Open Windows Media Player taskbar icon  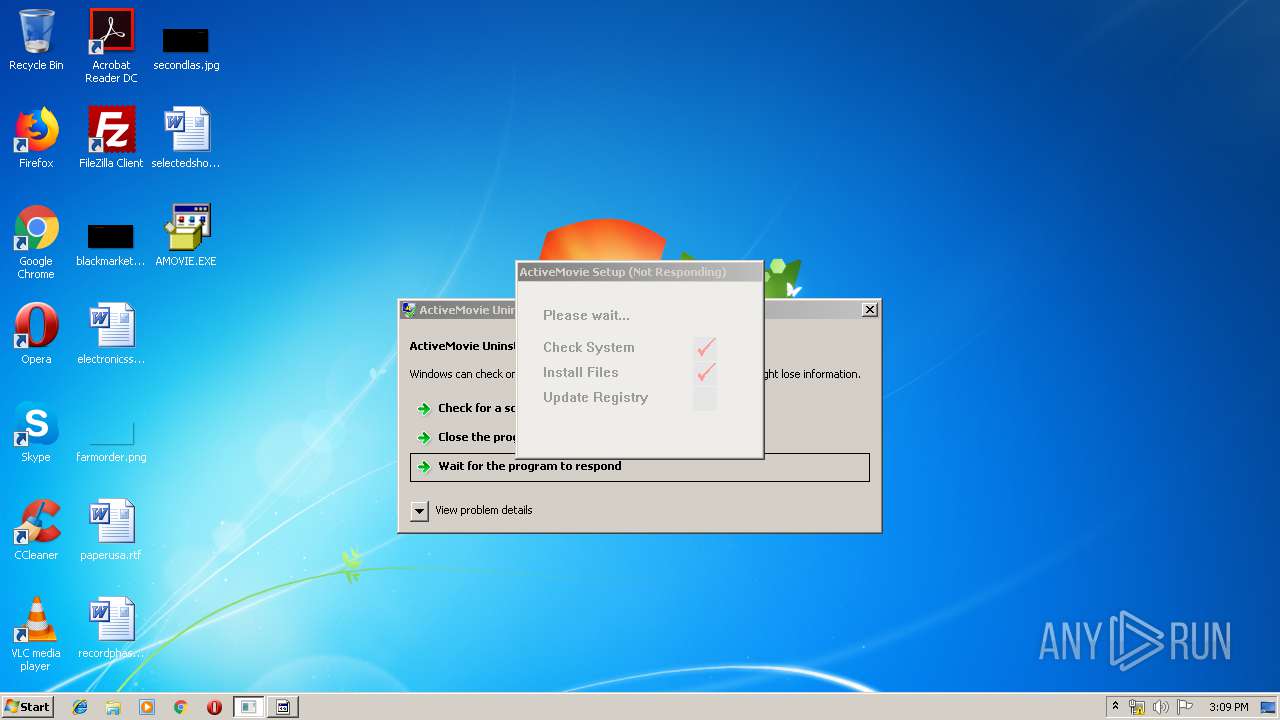(147, 707)
